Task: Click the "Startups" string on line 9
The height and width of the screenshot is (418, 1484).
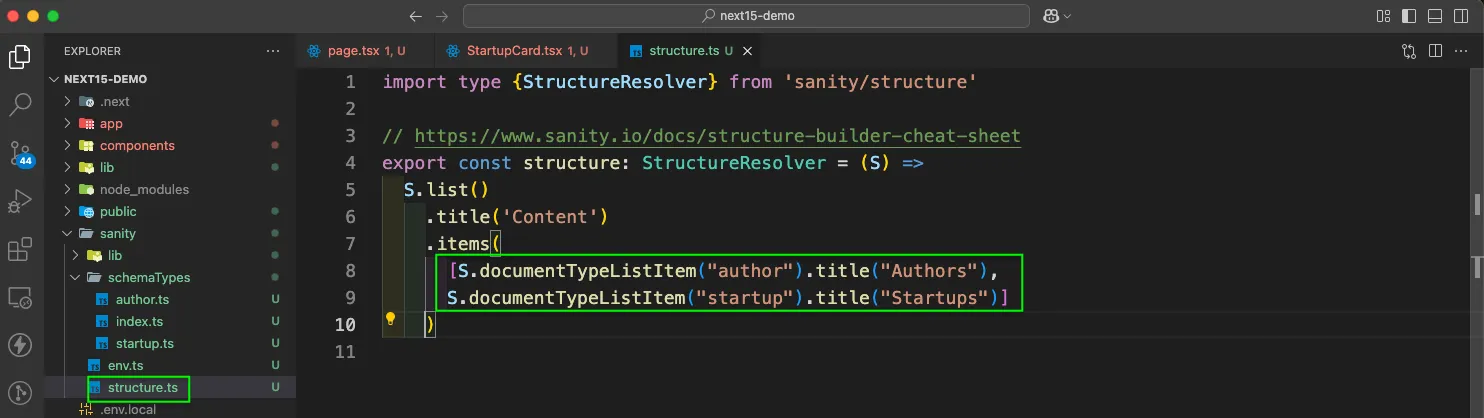Action: click(x=936, y=298)
